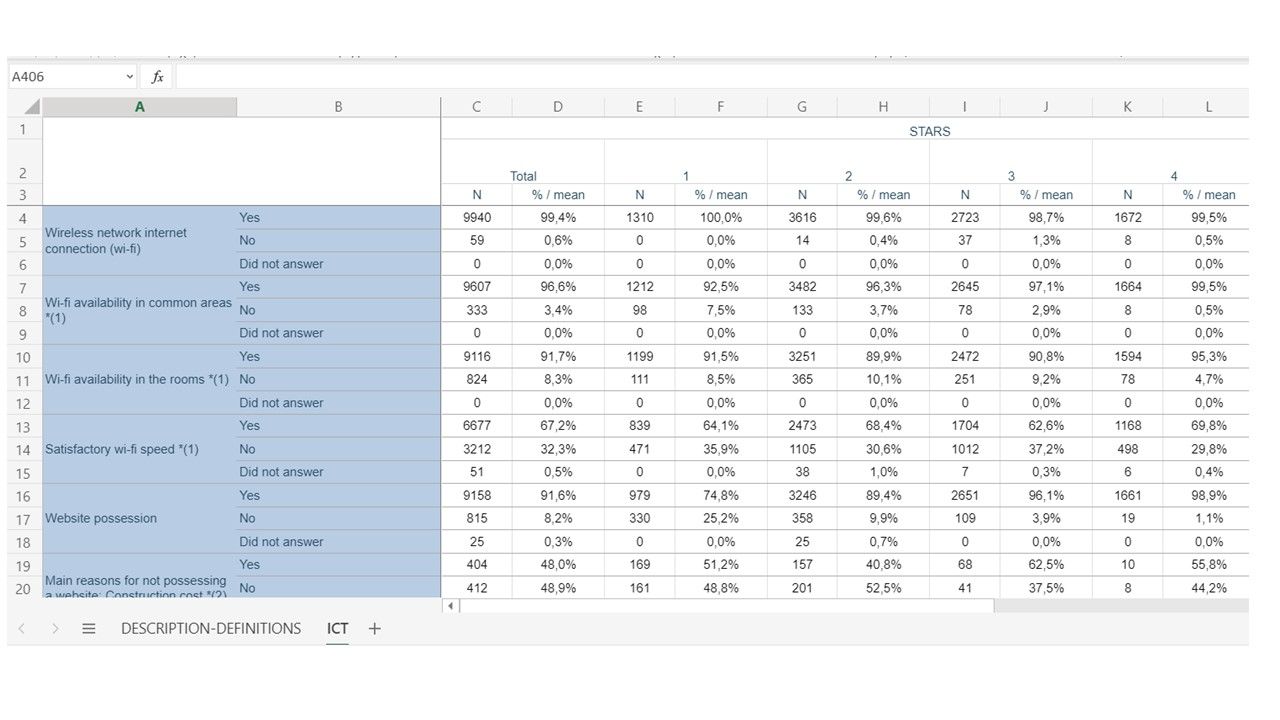Click cell with value 74,8%
The height and width of the screenshot is (720, 1280).
[721, 496]
